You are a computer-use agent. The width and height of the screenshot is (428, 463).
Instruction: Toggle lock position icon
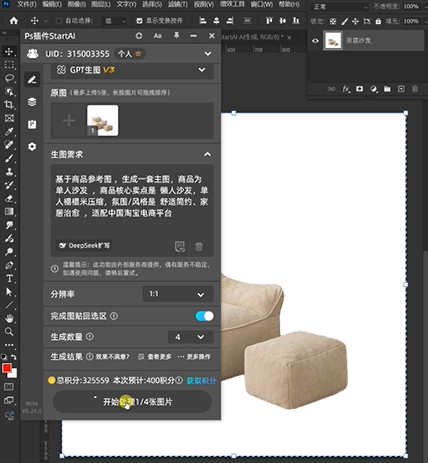point(356,21)
